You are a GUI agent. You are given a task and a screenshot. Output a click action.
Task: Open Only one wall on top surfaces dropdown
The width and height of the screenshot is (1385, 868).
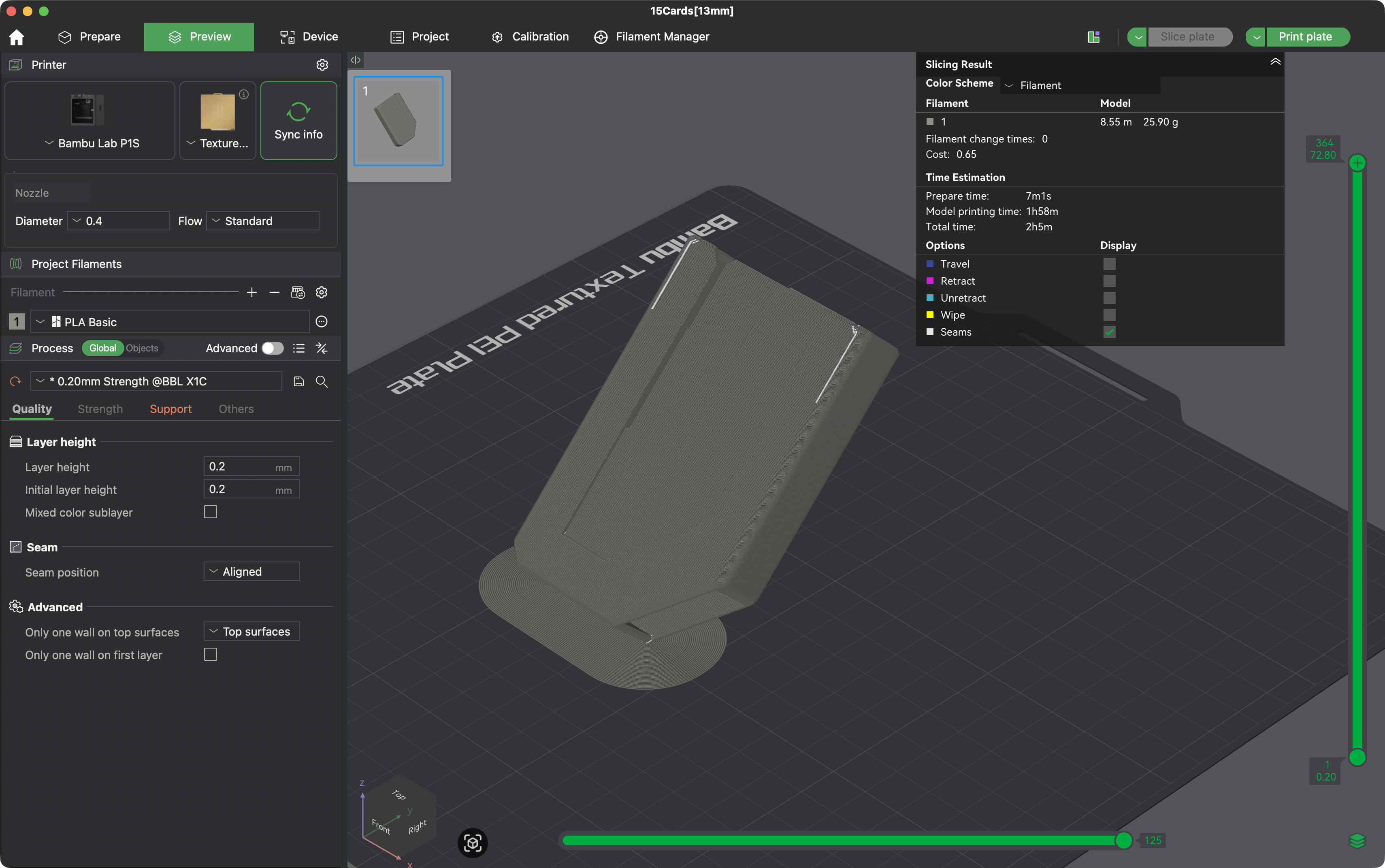click(251, 632)
